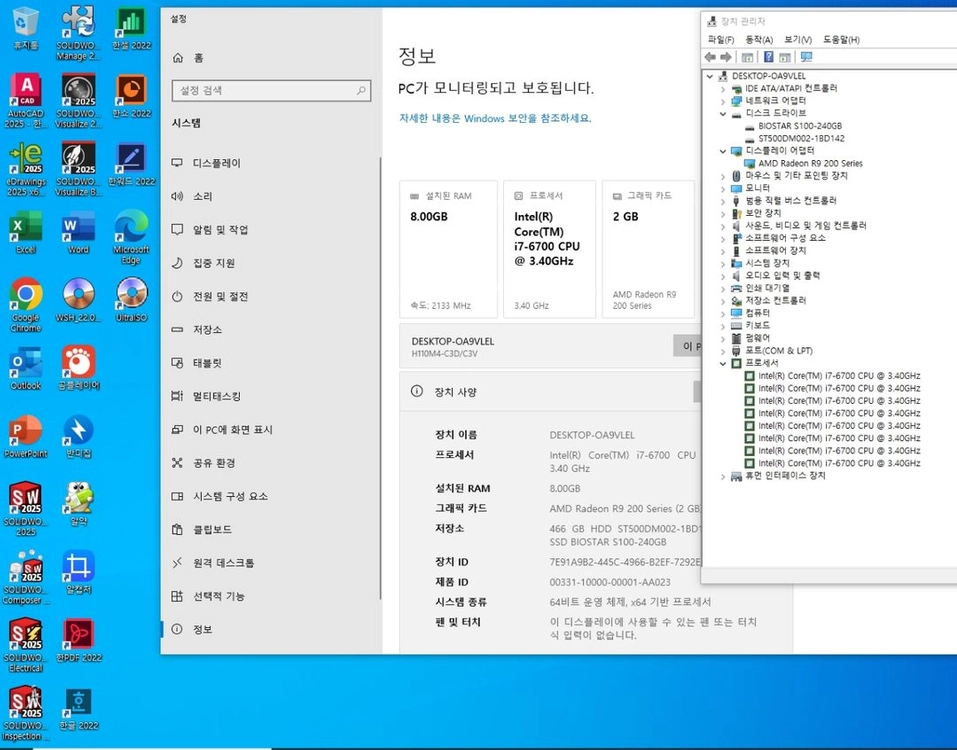Select ST500DM002-1BD142 disk in Device Manager
Viewport: 957px width, 750px height.
pyautogui.click(x=801, y=139)
